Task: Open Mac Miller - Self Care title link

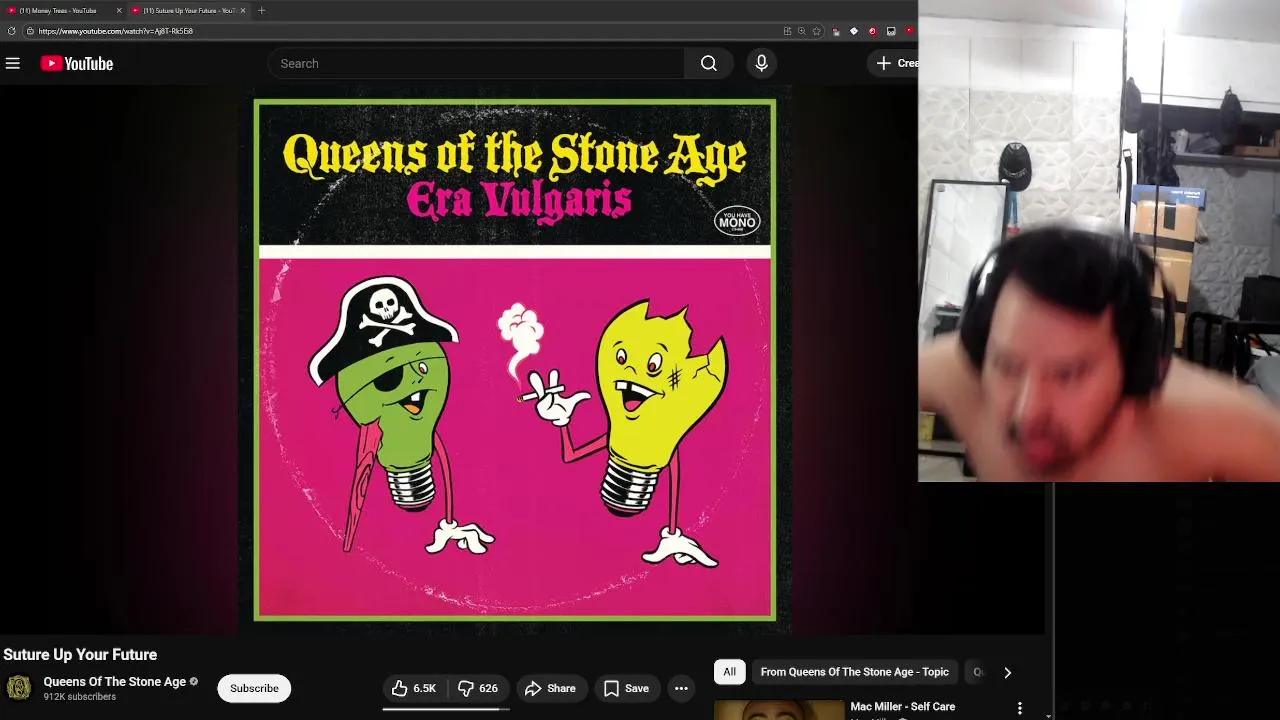Action: (x=903, y=706)
